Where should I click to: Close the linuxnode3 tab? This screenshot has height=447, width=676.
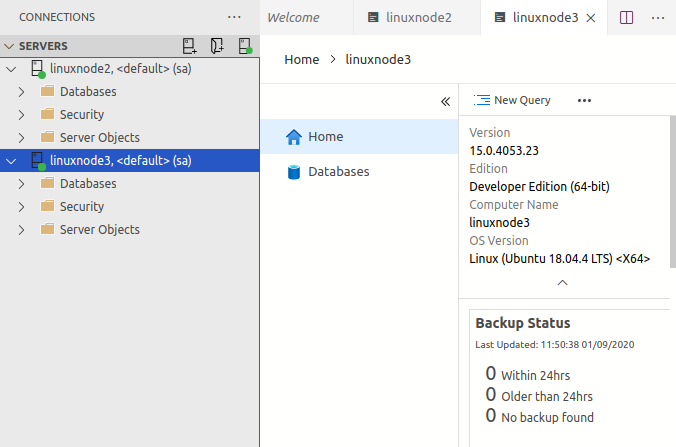click(x=591, y=18)
